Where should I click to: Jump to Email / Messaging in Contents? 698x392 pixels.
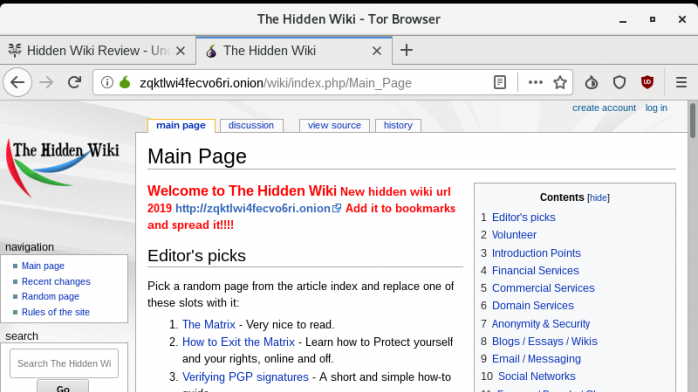536,359
